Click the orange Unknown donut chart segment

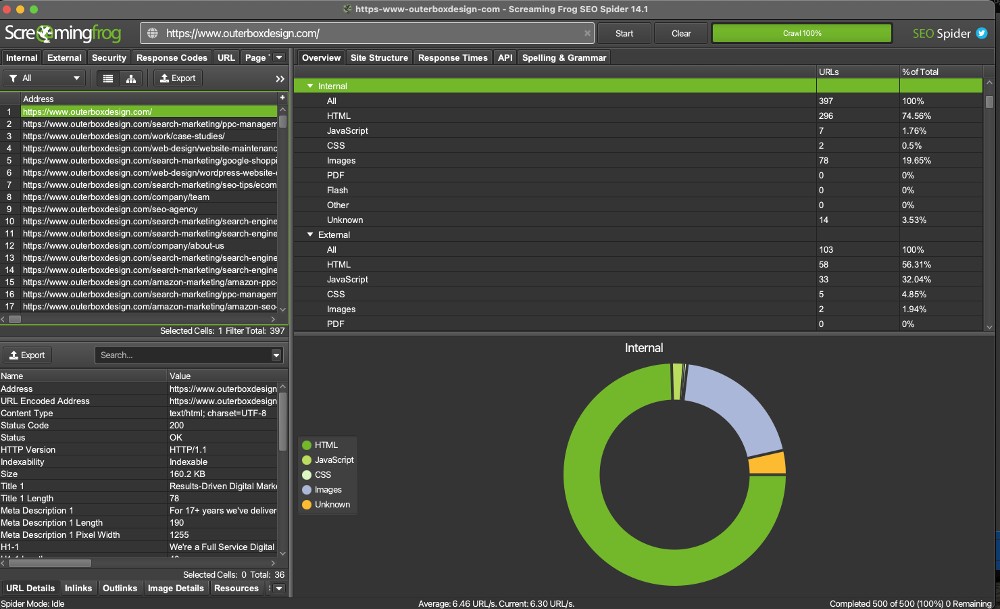click(767, 464)
